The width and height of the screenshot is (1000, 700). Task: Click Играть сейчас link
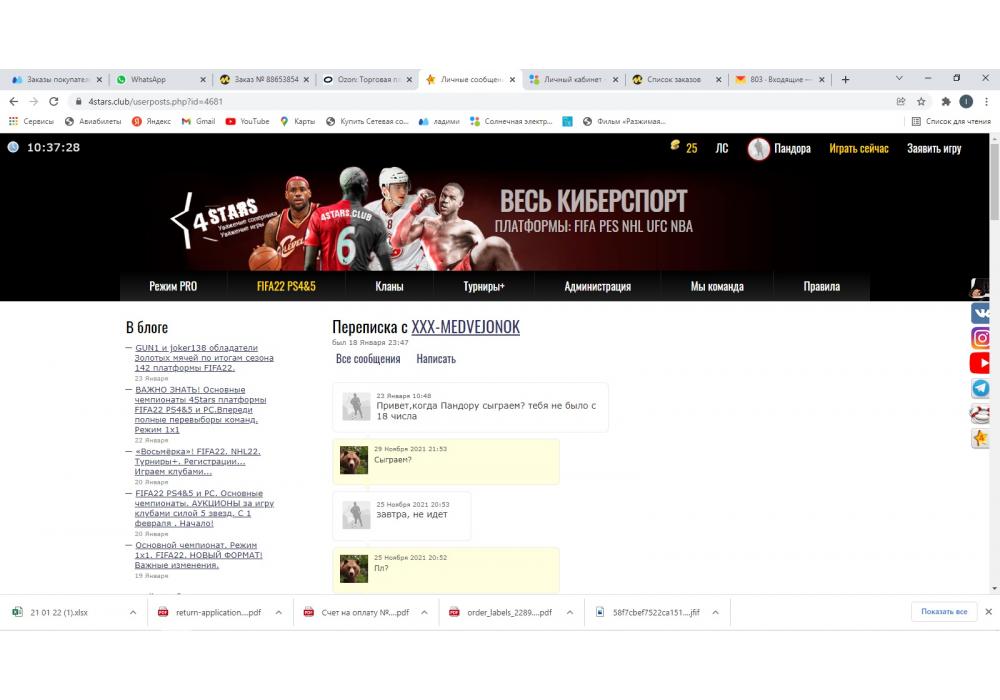858,149
